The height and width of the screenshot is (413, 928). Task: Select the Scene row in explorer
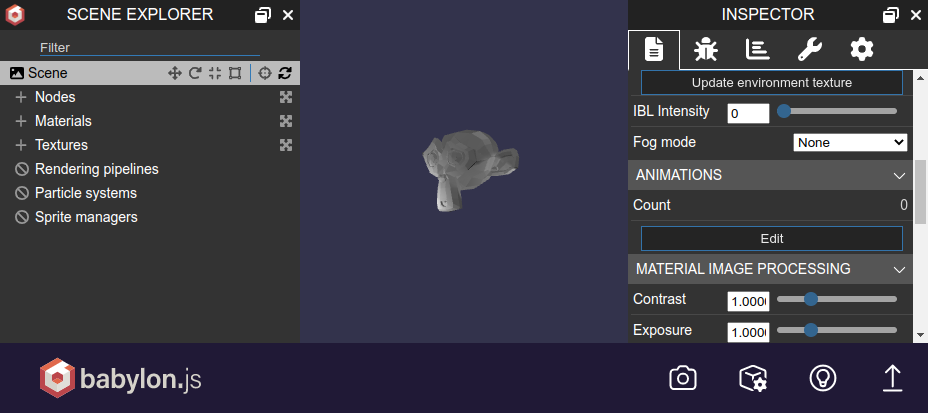point(150,73)
